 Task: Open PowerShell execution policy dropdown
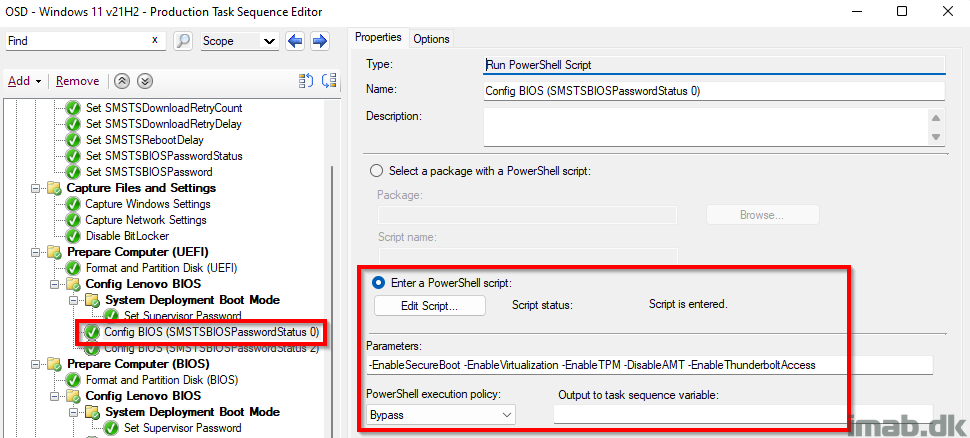(x=441, y=414)
